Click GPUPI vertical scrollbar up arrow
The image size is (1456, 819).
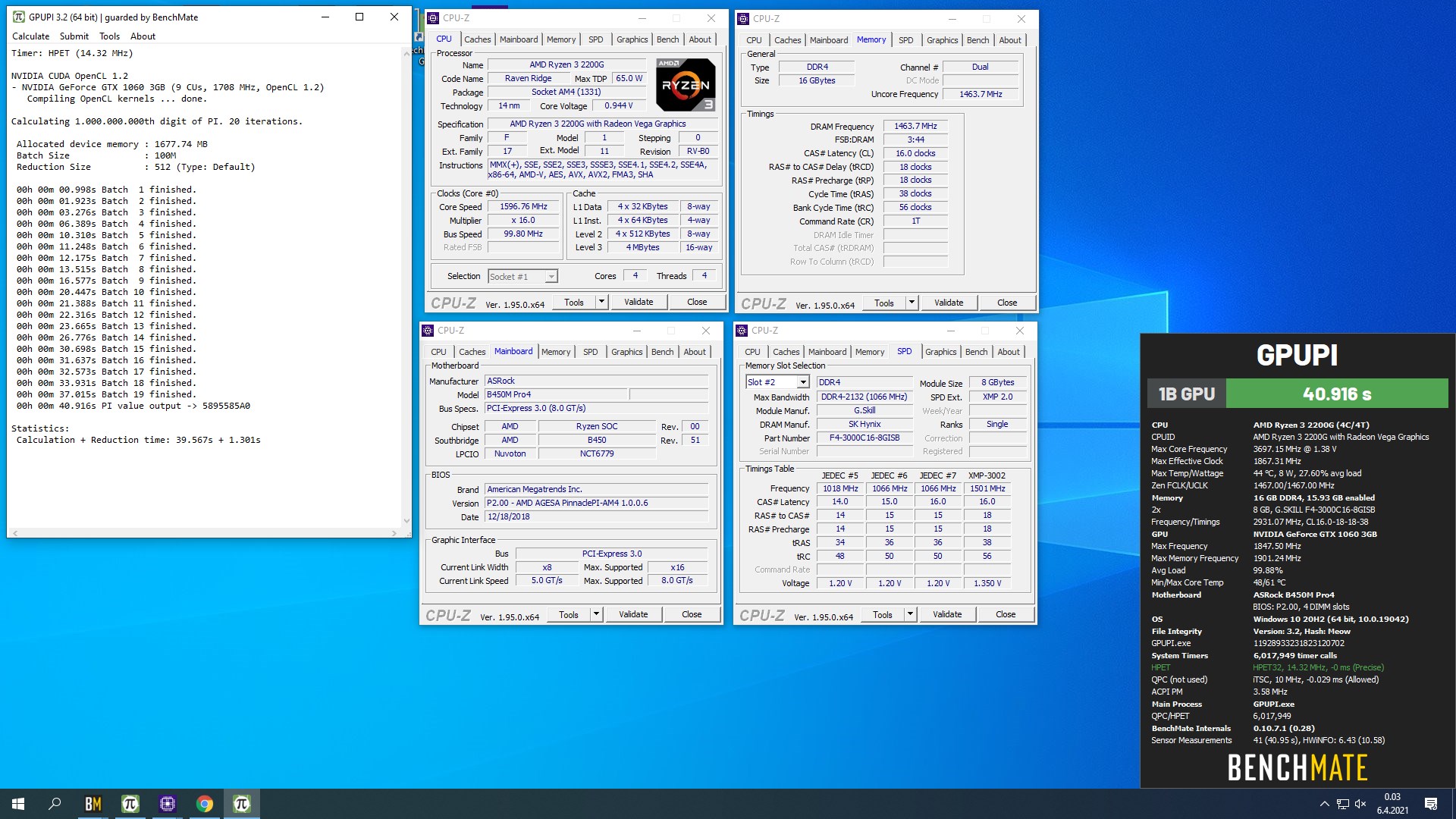(406, 53)
